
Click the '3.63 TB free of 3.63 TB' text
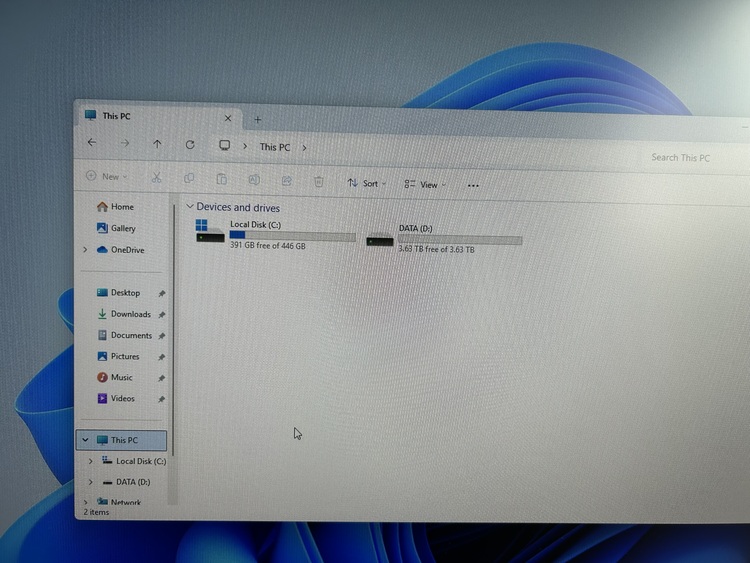point(436,249)
